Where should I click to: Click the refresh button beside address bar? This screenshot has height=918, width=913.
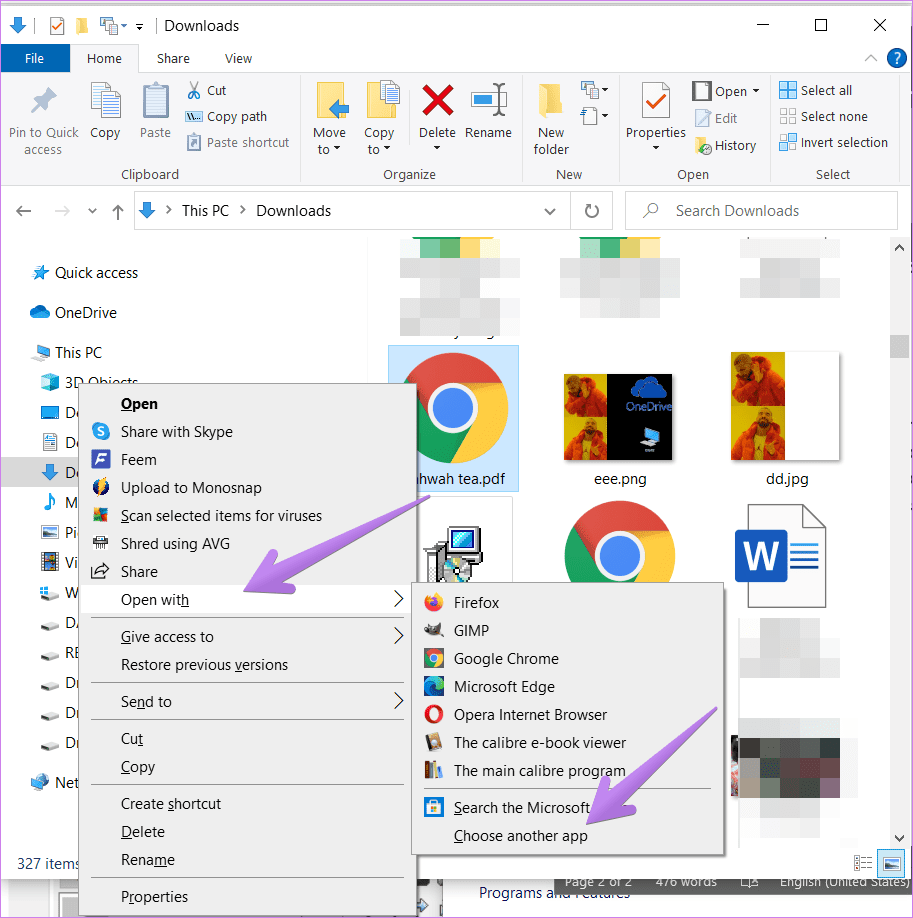point(592,211)
